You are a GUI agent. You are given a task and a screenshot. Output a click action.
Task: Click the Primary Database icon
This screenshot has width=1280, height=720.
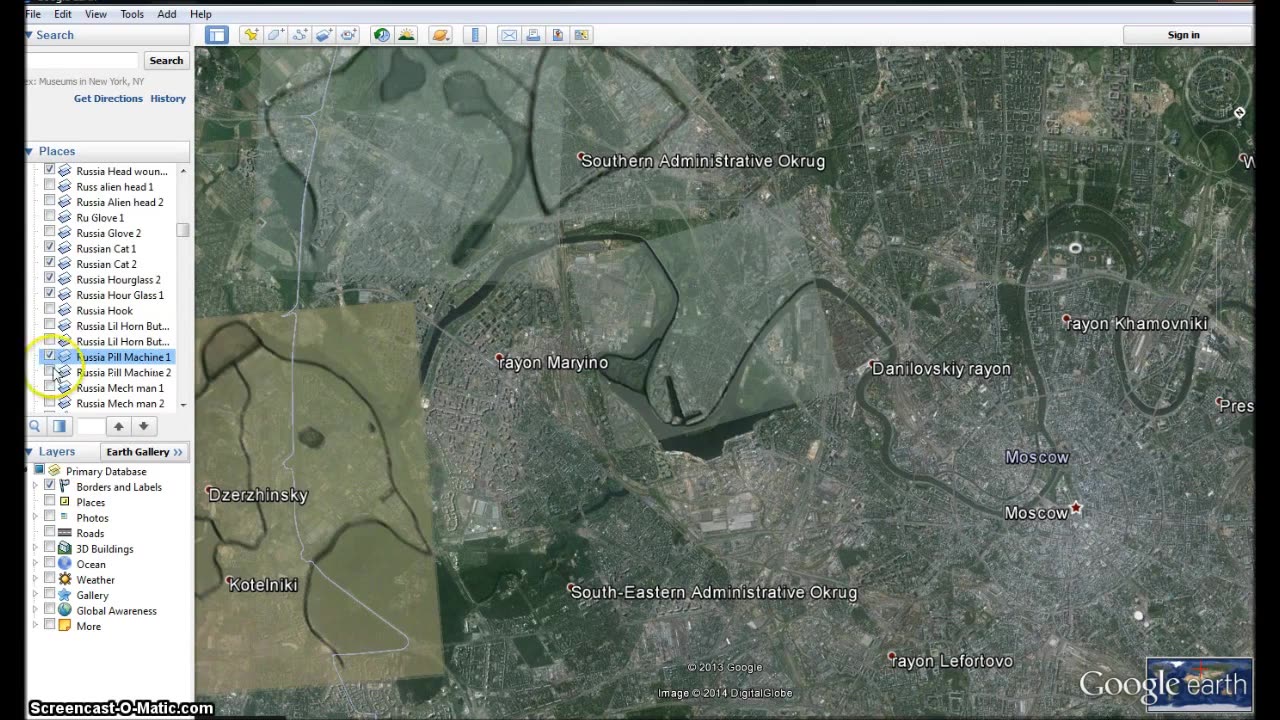pos(55,471)
